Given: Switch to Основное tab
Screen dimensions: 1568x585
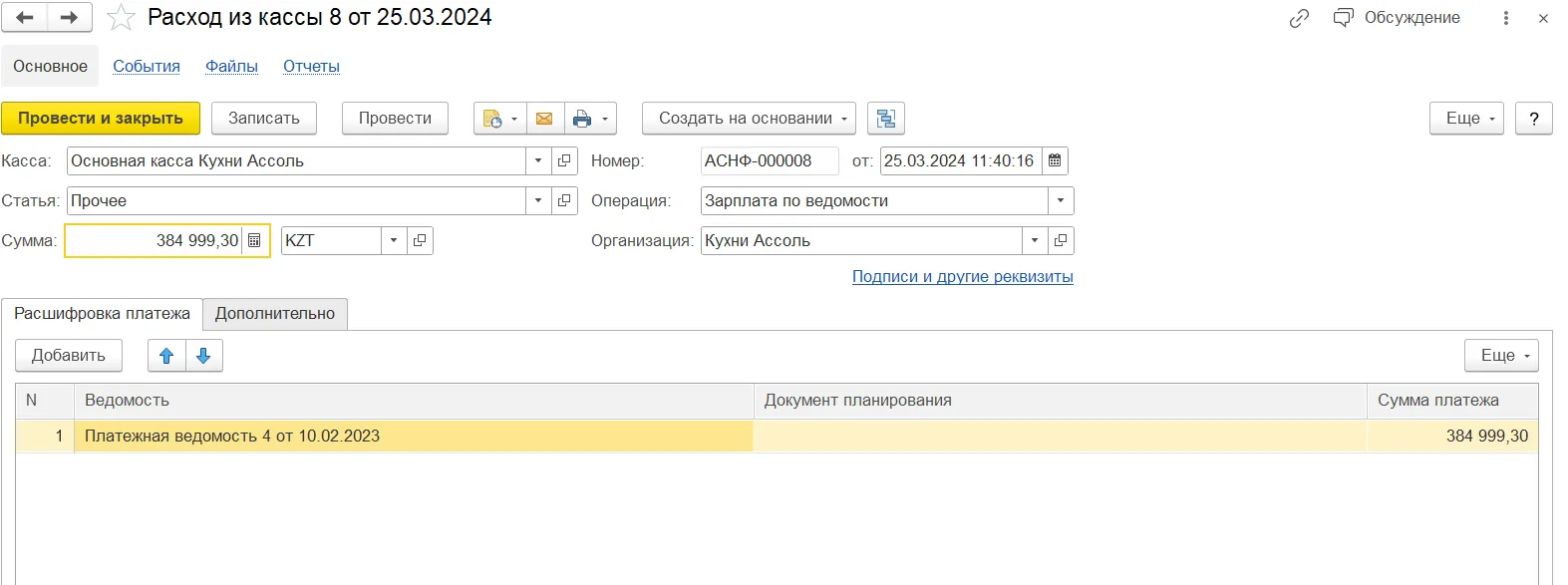Looking at the screenshot, I should 50,67.
